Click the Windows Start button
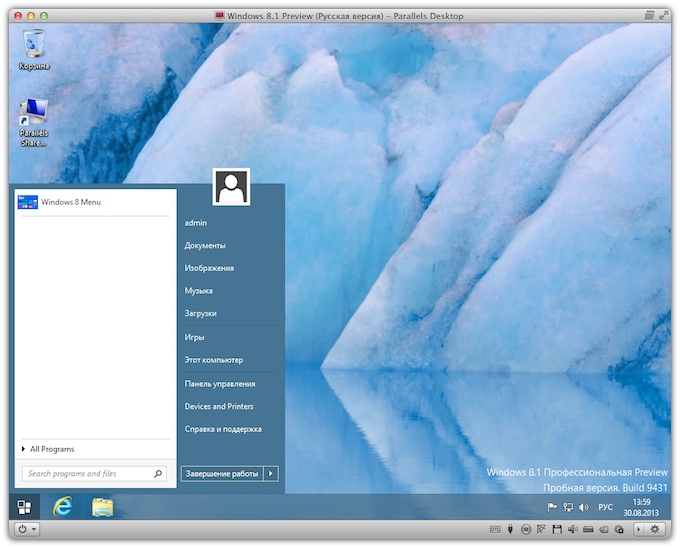Viewport: 680px width, 548px height. 23,507
